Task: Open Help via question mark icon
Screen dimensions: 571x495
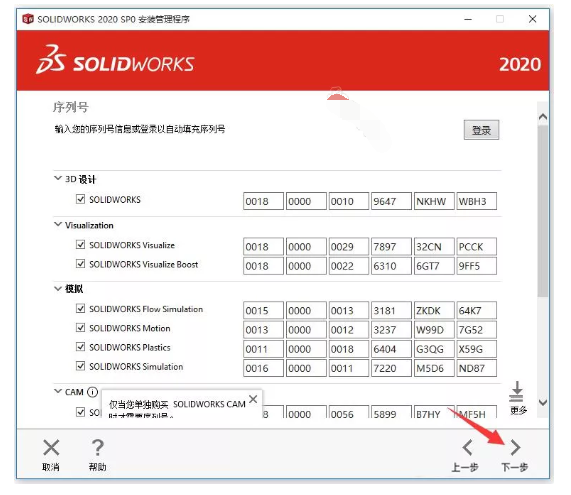Action: click(x=97, y=448)
